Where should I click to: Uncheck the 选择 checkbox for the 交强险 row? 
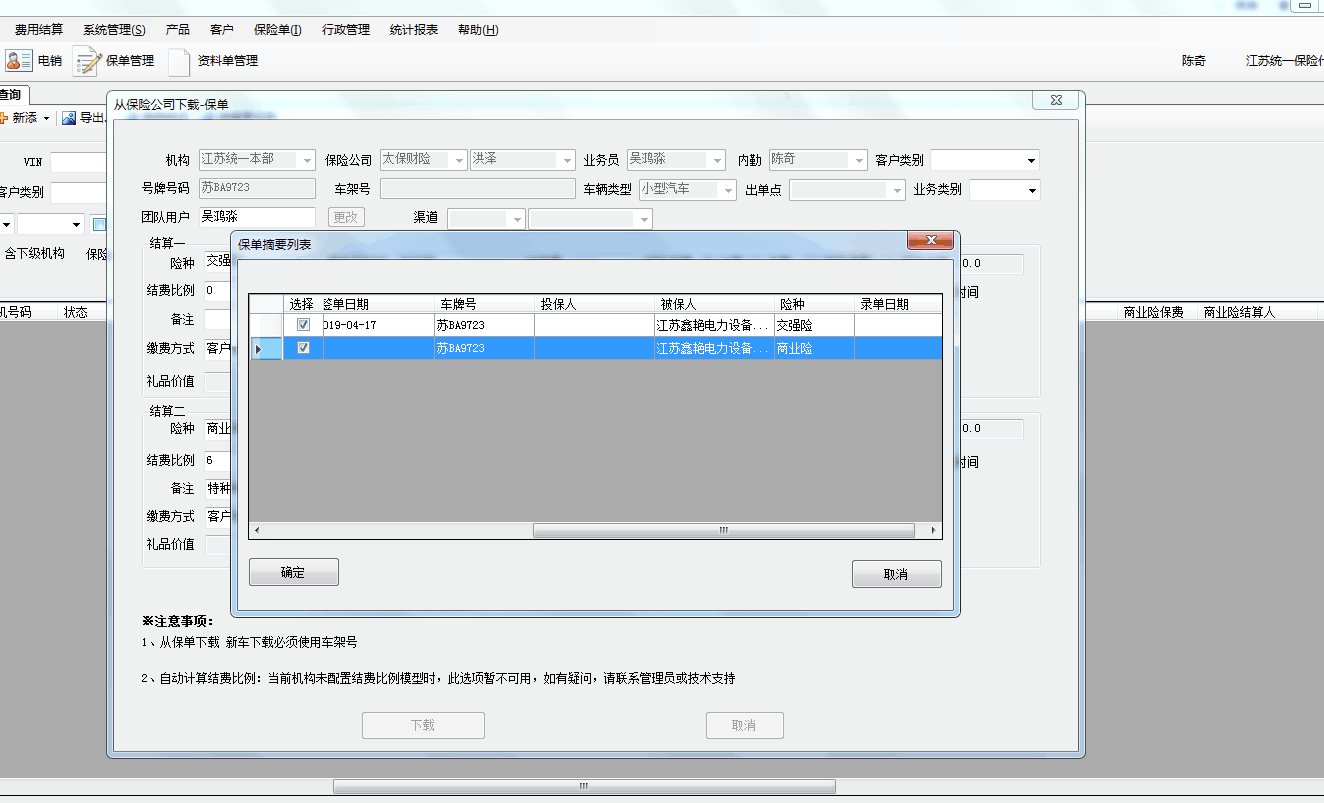pos(303,325)
